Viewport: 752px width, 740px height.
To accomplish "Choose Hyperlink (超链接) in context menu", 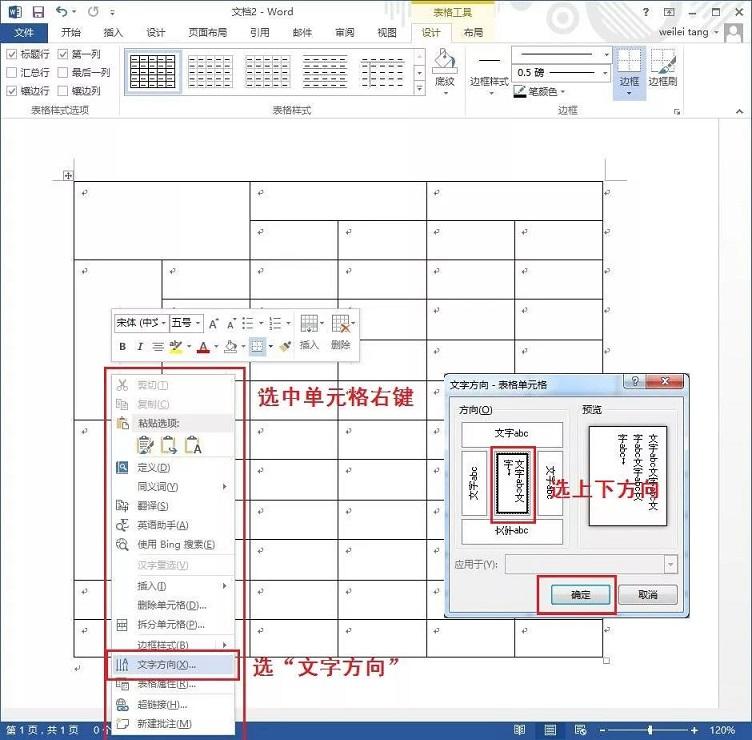I will [173, 704].
